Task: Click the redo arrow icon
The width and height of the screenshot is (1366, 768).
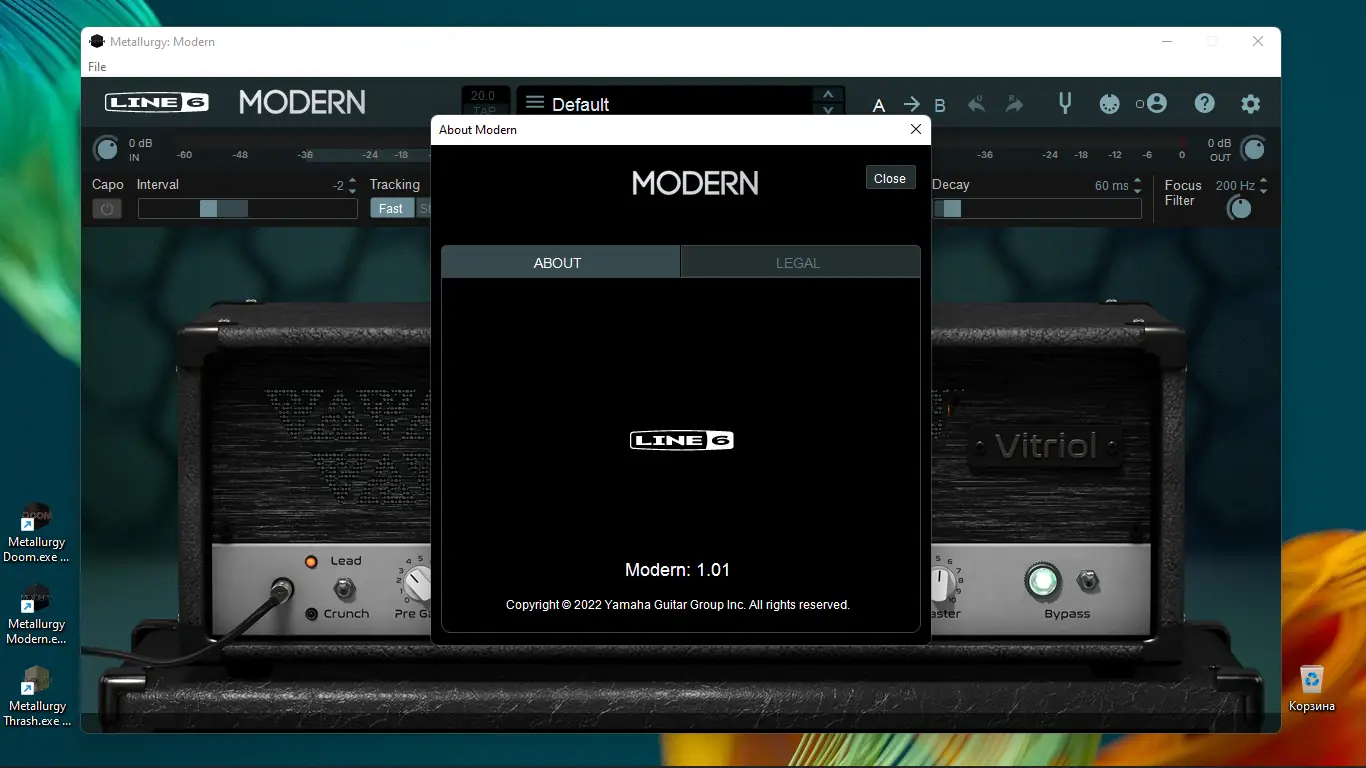Action: tap(1015, 104)
